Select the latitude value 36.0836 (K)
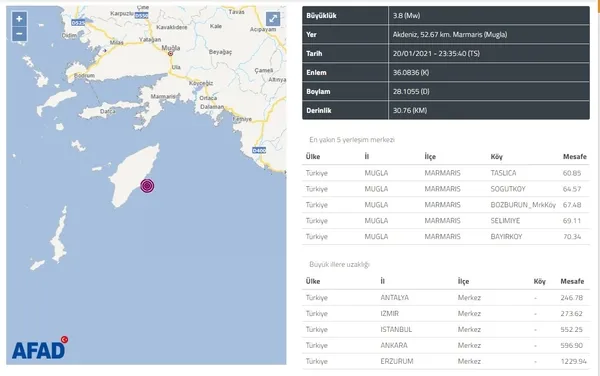The image size is (600, 376). [411, 72]
